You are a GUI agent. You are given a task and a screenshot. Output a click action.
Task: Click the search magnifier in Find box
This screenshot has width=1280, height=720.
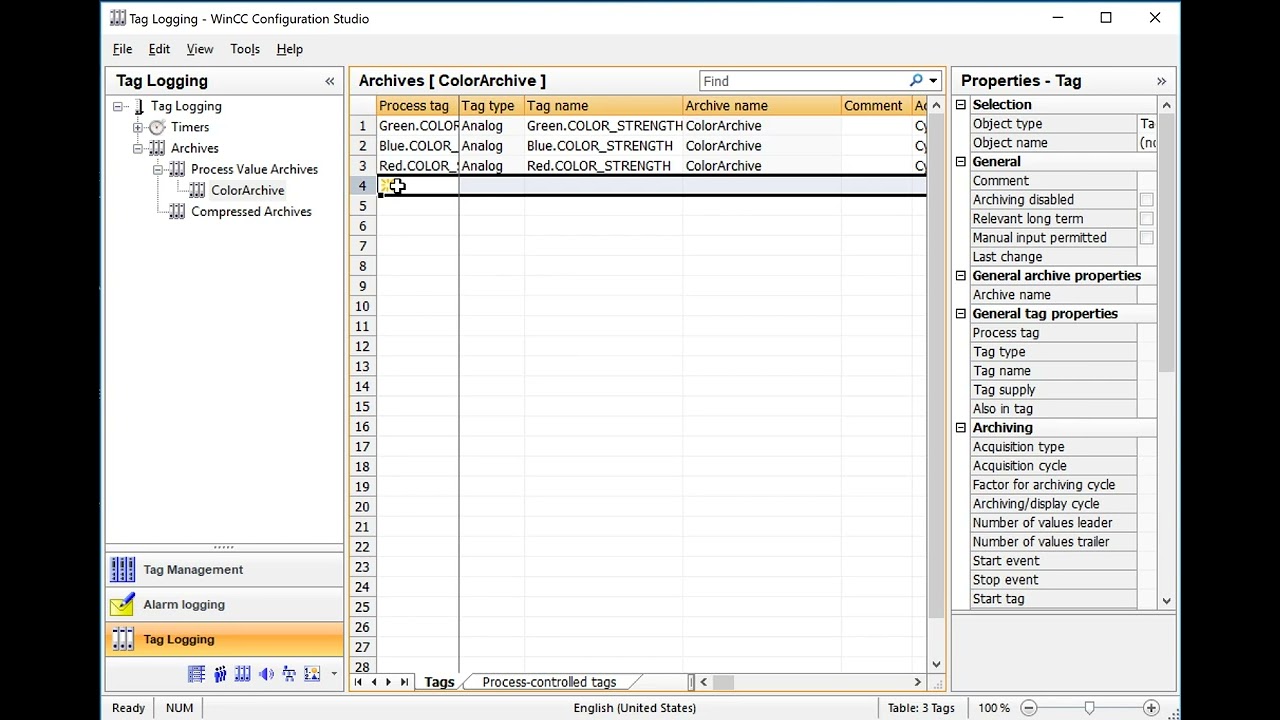click(x=916, y=81)
